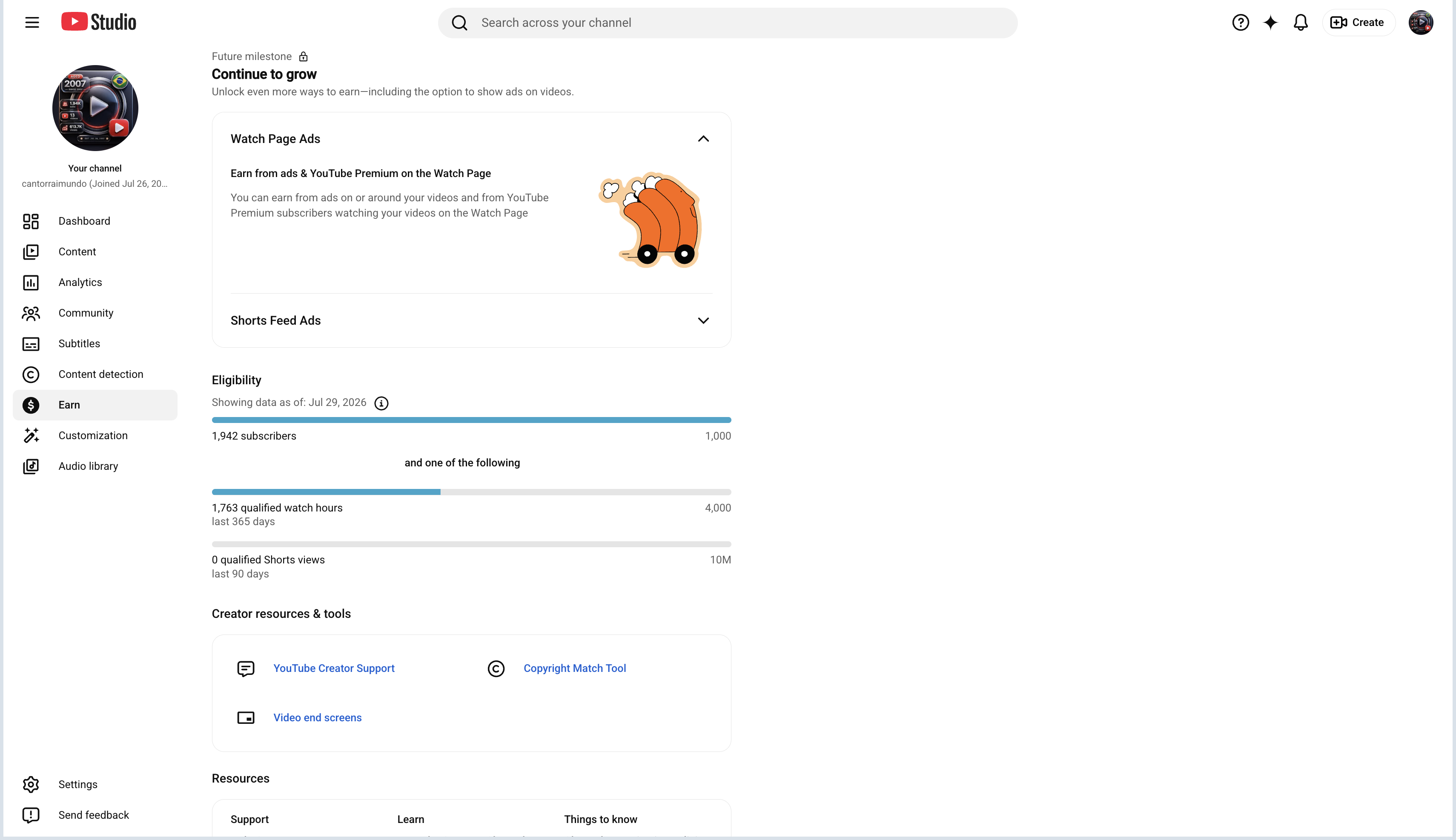Focus the 'Search across your channel' field
Screen dimensions: 1456x840
pyautogui.click(x=728, y=23)
